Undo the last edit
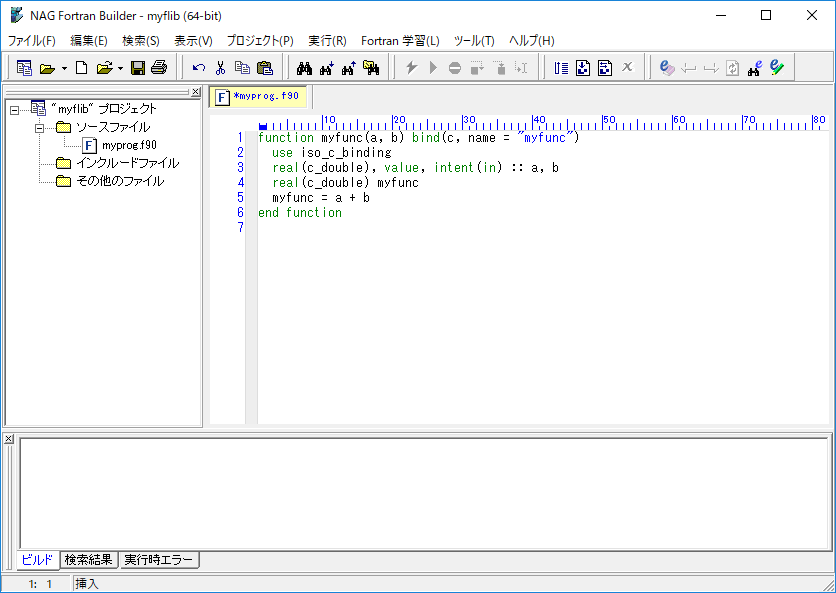 click(x=199, y=68)
